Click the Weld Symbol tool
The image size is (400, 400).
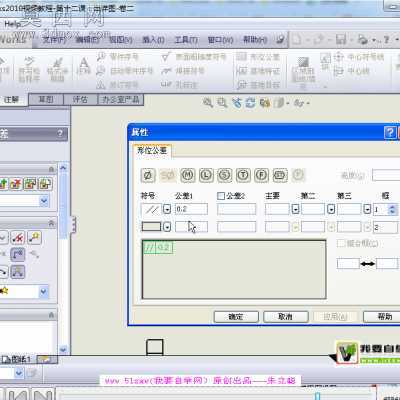tap(183, 71)
